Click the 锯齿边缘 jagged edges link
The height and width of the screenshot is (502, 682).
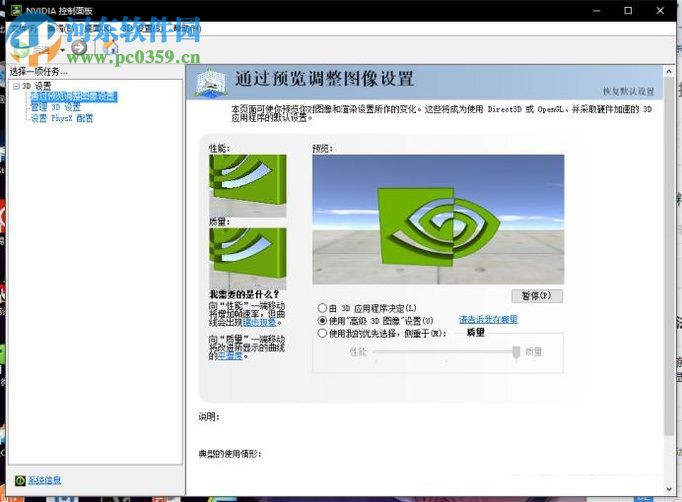pos(259,322)
